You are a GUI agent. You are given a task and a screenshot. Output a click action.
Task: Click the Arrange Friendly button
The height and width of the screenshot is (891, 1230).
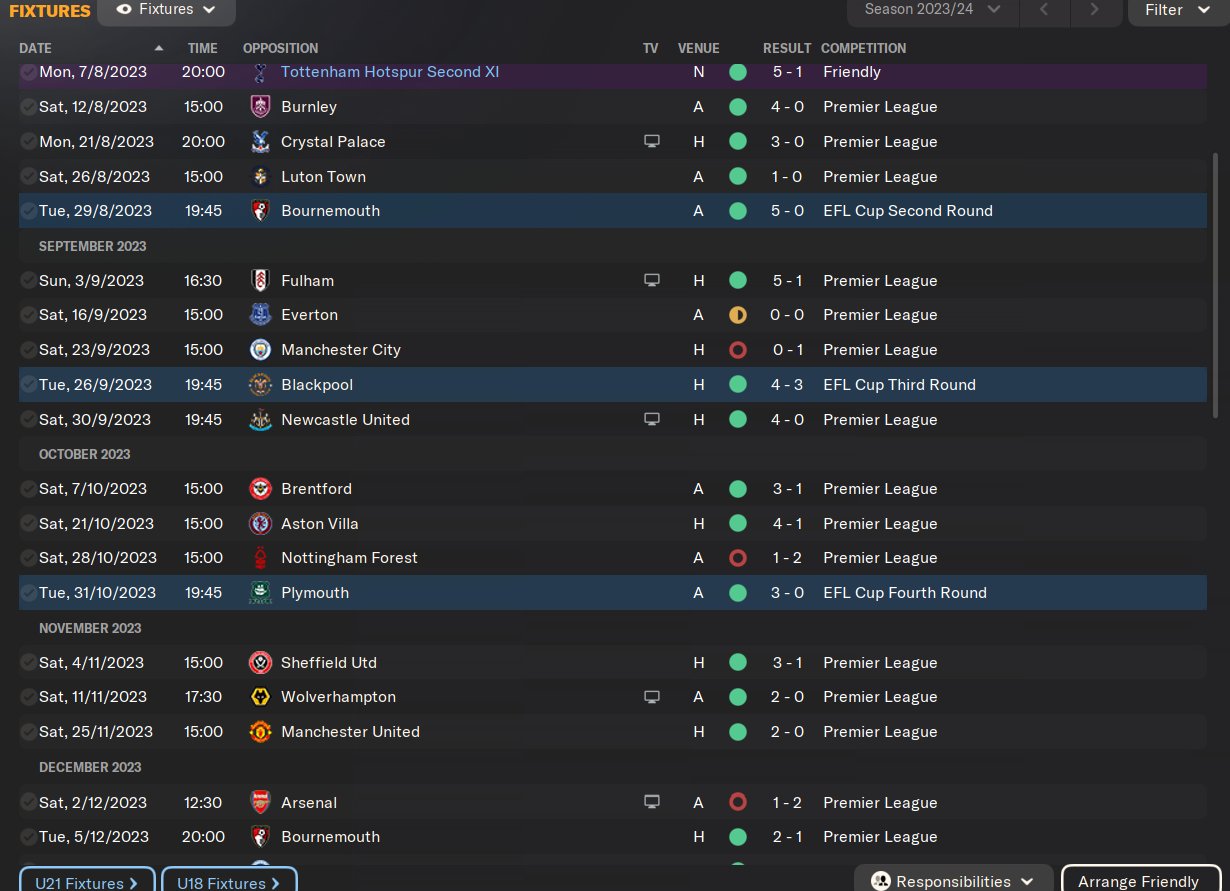tap(1138, 881)
